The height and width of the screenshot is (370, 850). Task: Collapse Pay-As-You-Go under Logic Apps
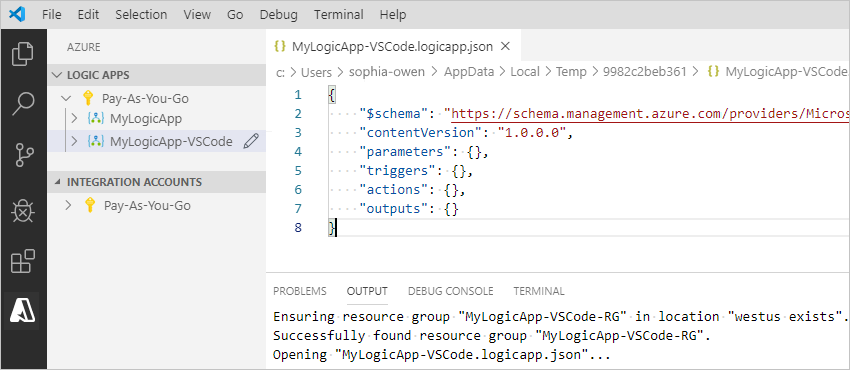(66, 99)
